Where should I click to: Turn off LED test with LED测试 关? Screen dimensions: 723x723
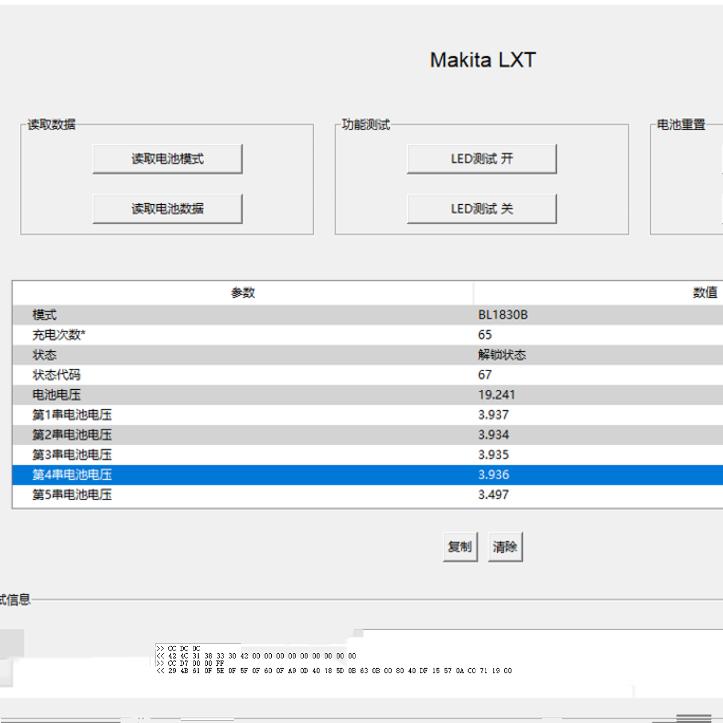(x=482, y=208)
